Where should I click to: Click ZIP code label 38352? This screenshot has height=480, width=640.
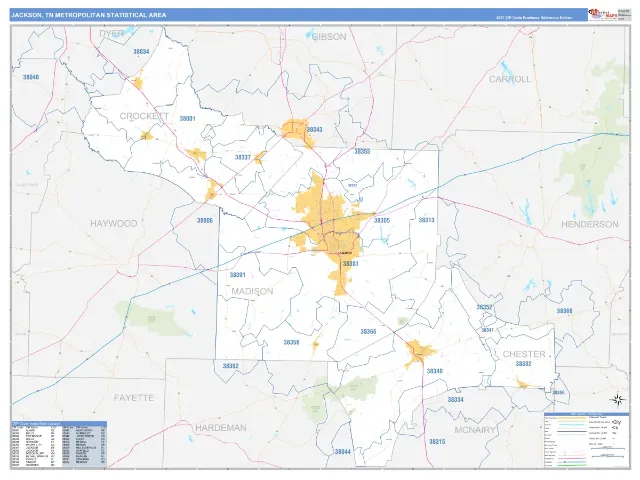tap(484, 307)
